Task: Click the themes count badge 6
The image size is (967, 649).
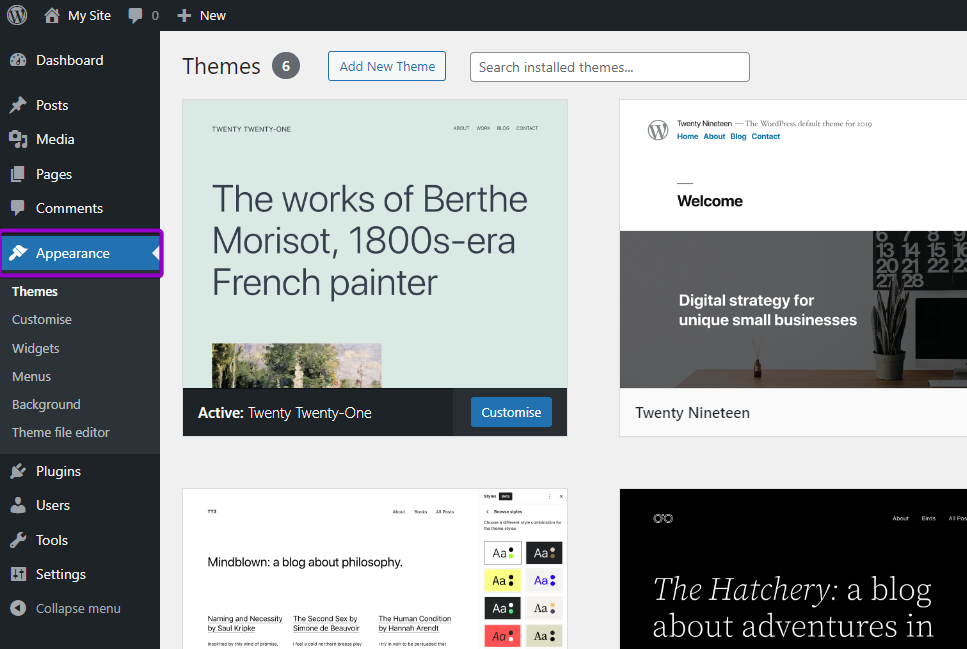Action: pos(286,66)
